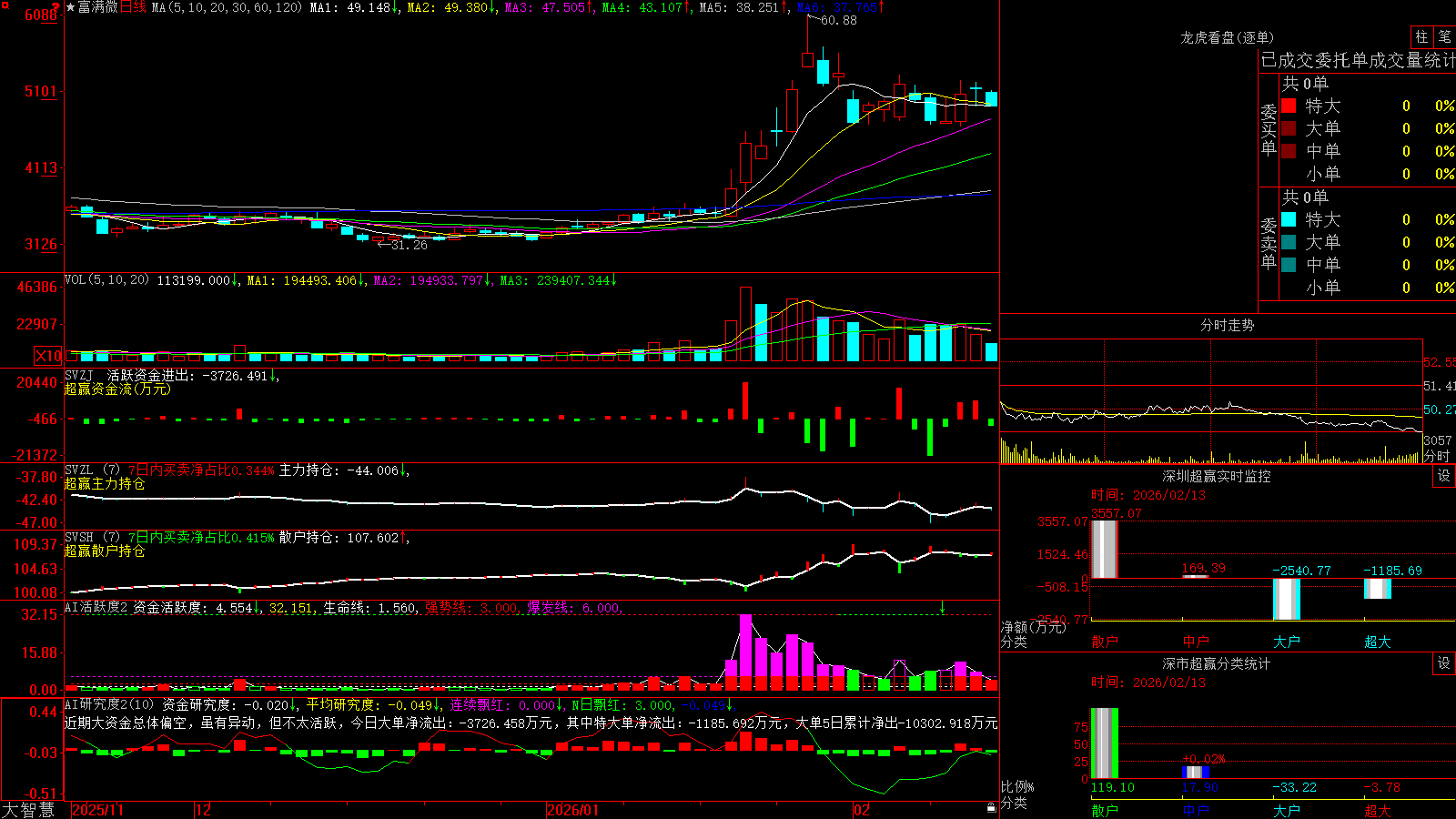Click the 超赢资金流(万元) label
Screen dimensions: 1456x819
(x=117, y=389)
